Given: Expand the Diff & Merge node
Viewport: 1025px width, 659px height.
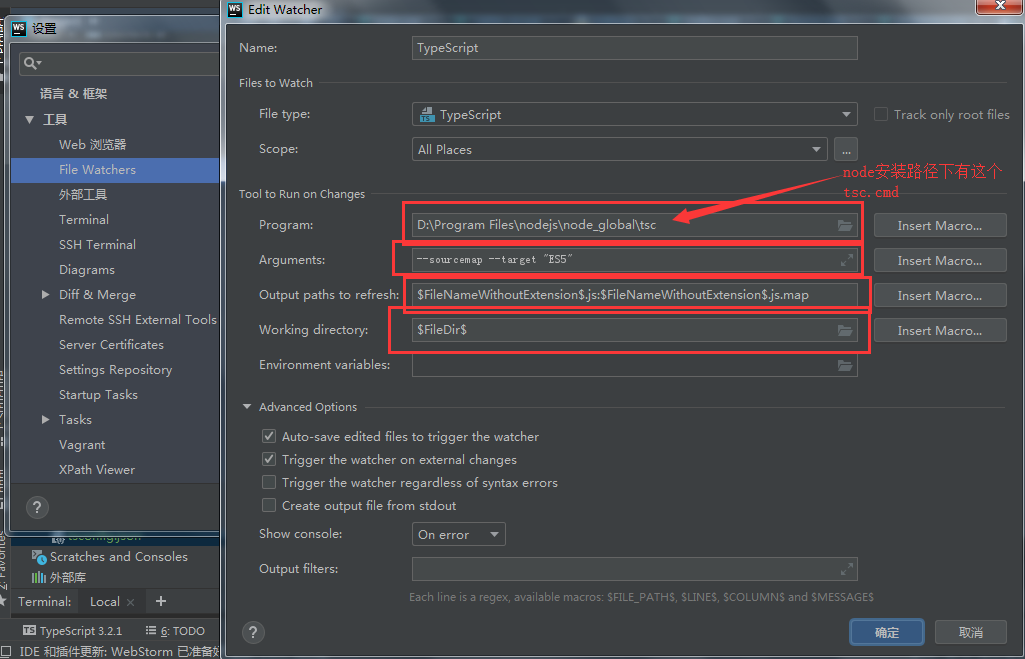Looking at the screenshot, I should pyautogui.click(x=45, y=295).
